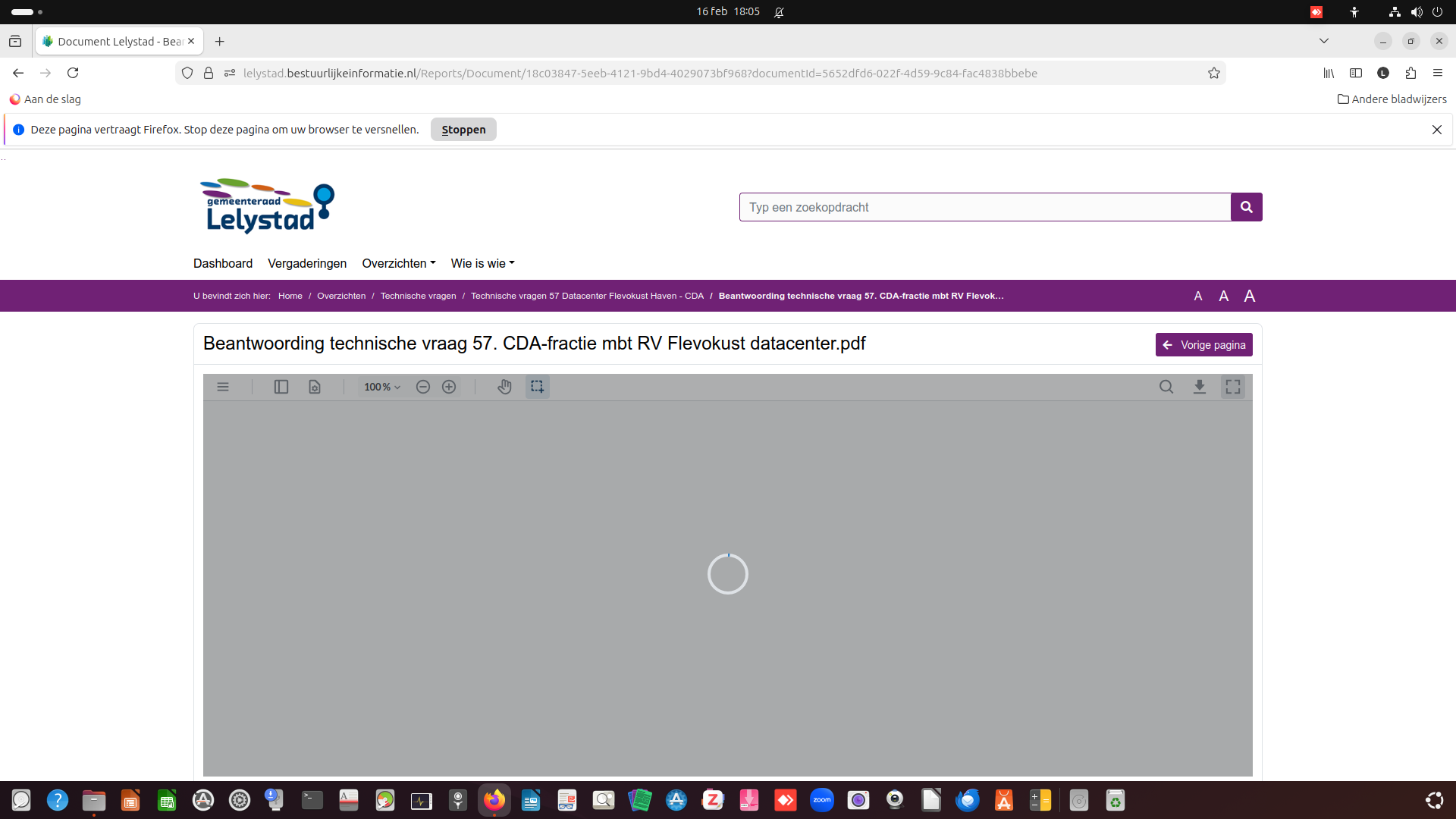Image resolution: width=1456 pixels, height=819 pixels.
Task: Download the PDF document
Action: coord(1200,387)
